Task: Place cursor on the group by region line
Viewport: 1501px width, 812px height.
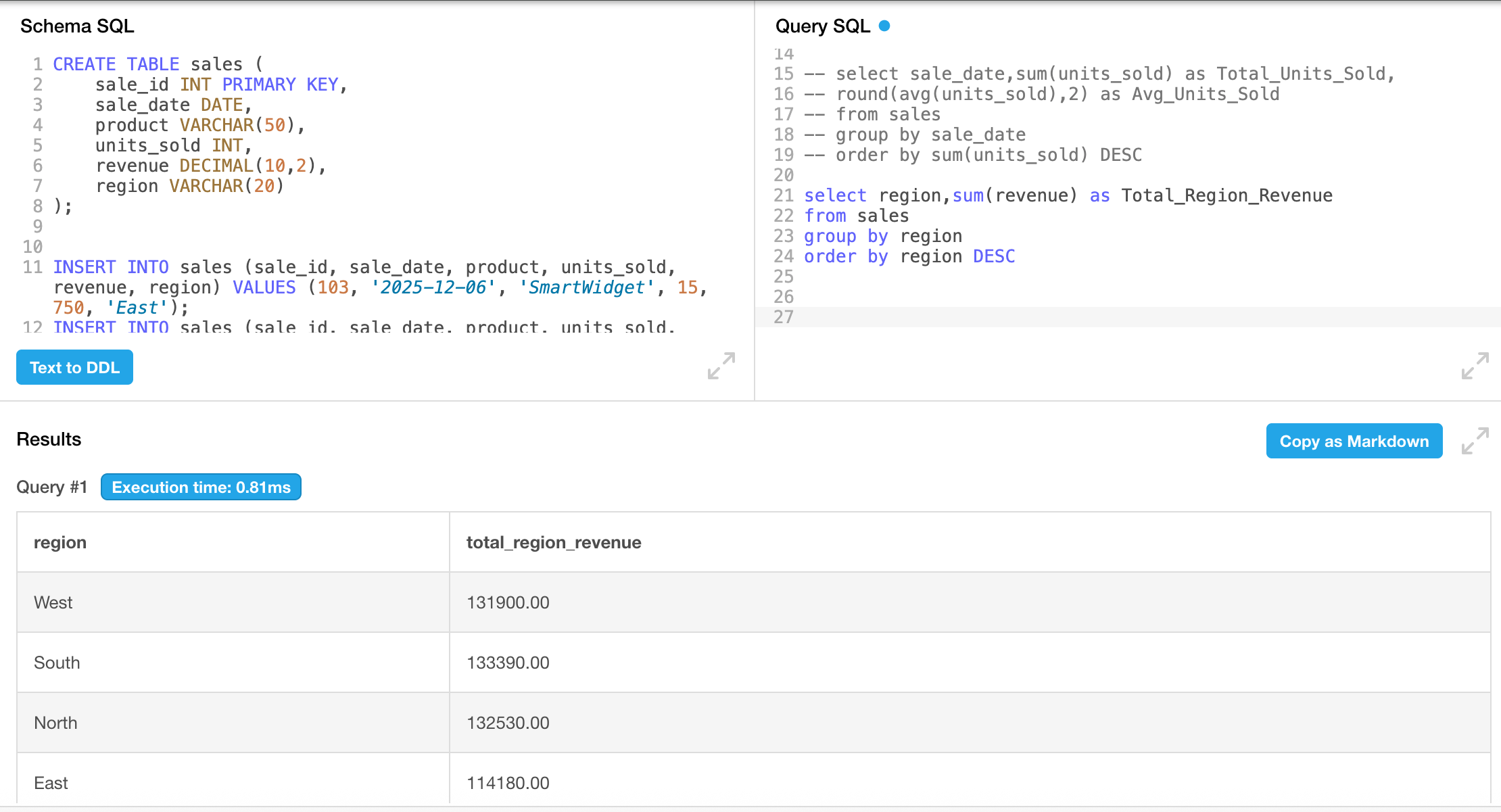Action: [882, 235]
